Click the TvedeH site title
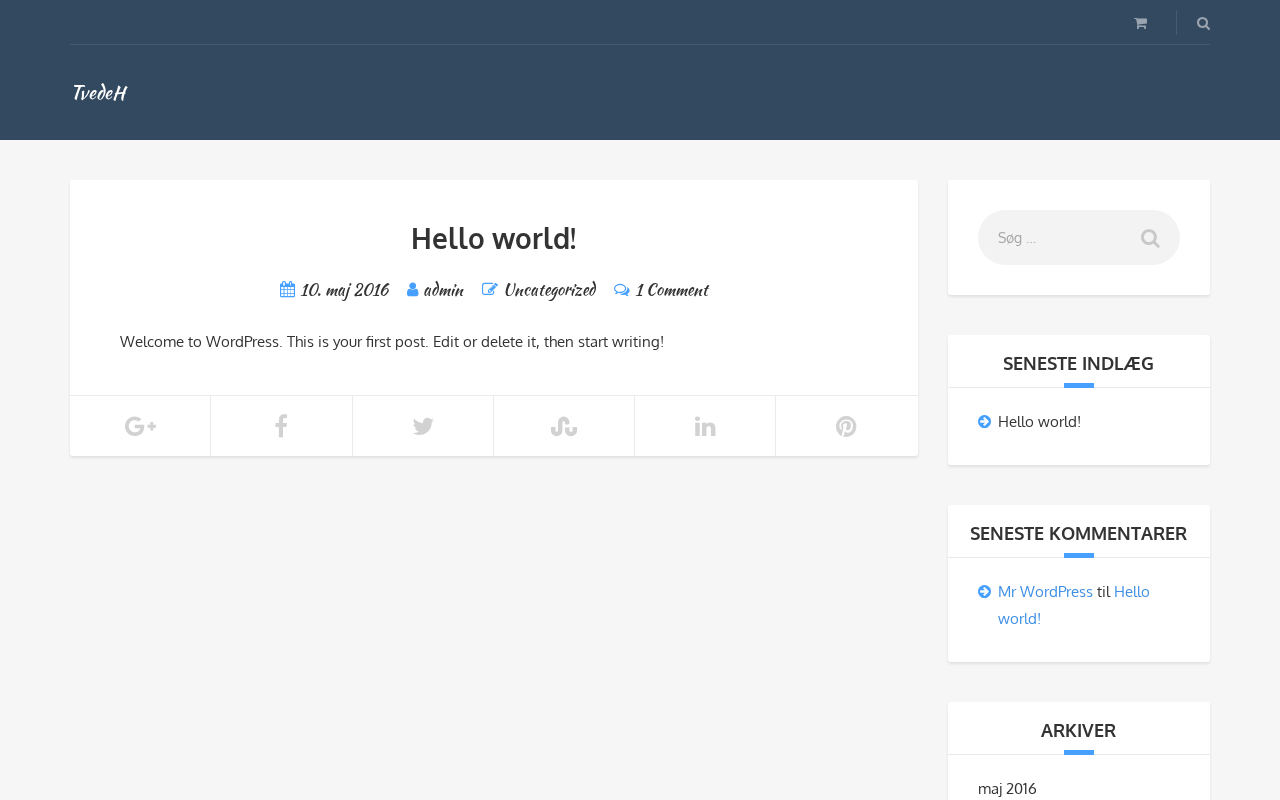1280x800 pixels. (x=99, y=93)
